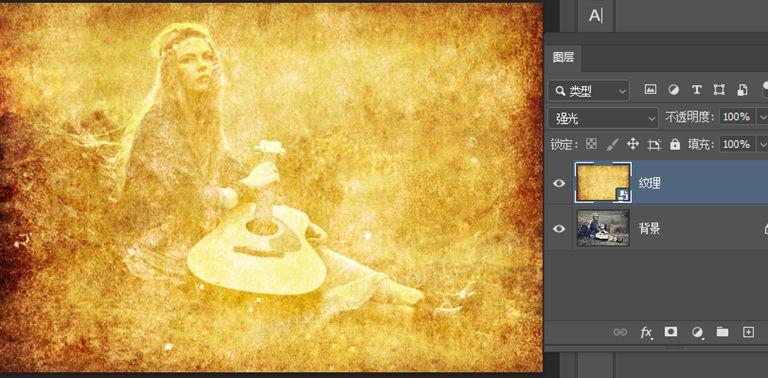
Task: Create a new group folder
Action: 722,332
